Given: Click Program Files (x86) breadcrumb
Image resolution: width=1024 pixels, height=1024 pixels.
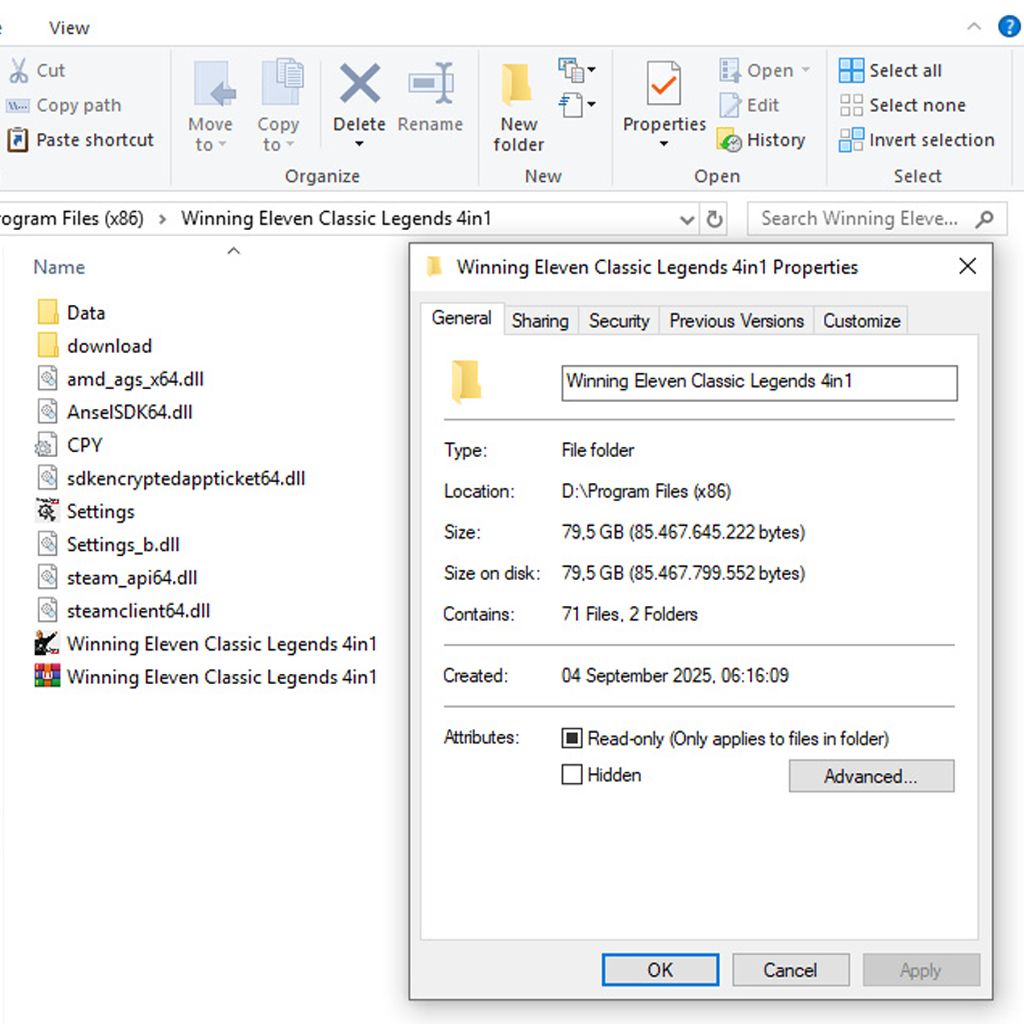Looking at the screenshot, I should click(70, 218).
